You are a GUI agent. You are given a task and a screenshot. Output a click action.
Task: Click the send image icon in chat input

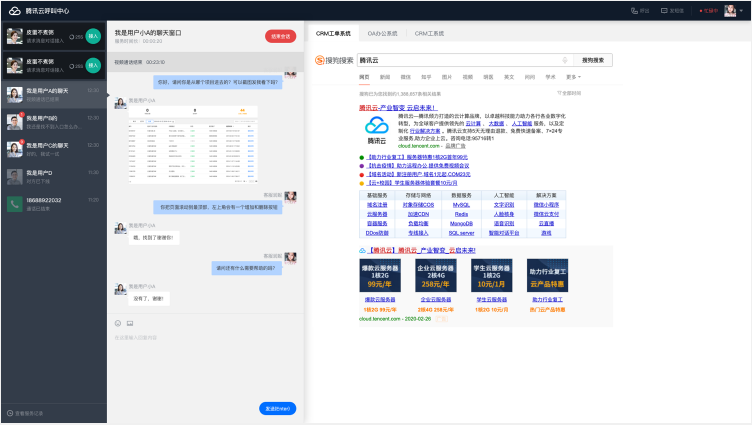coord(130,323)
